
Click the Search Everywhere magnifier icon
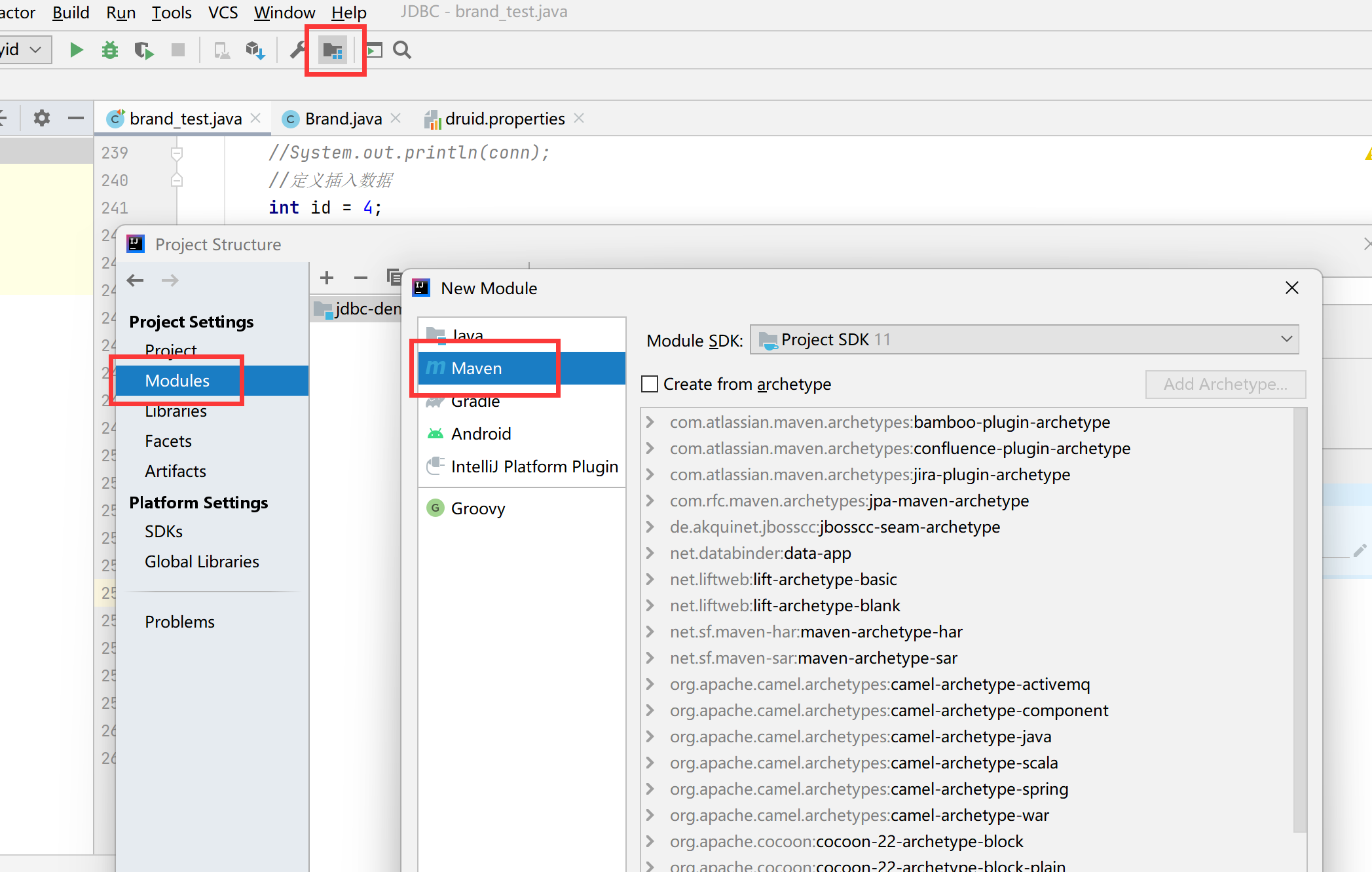point(402,50)
